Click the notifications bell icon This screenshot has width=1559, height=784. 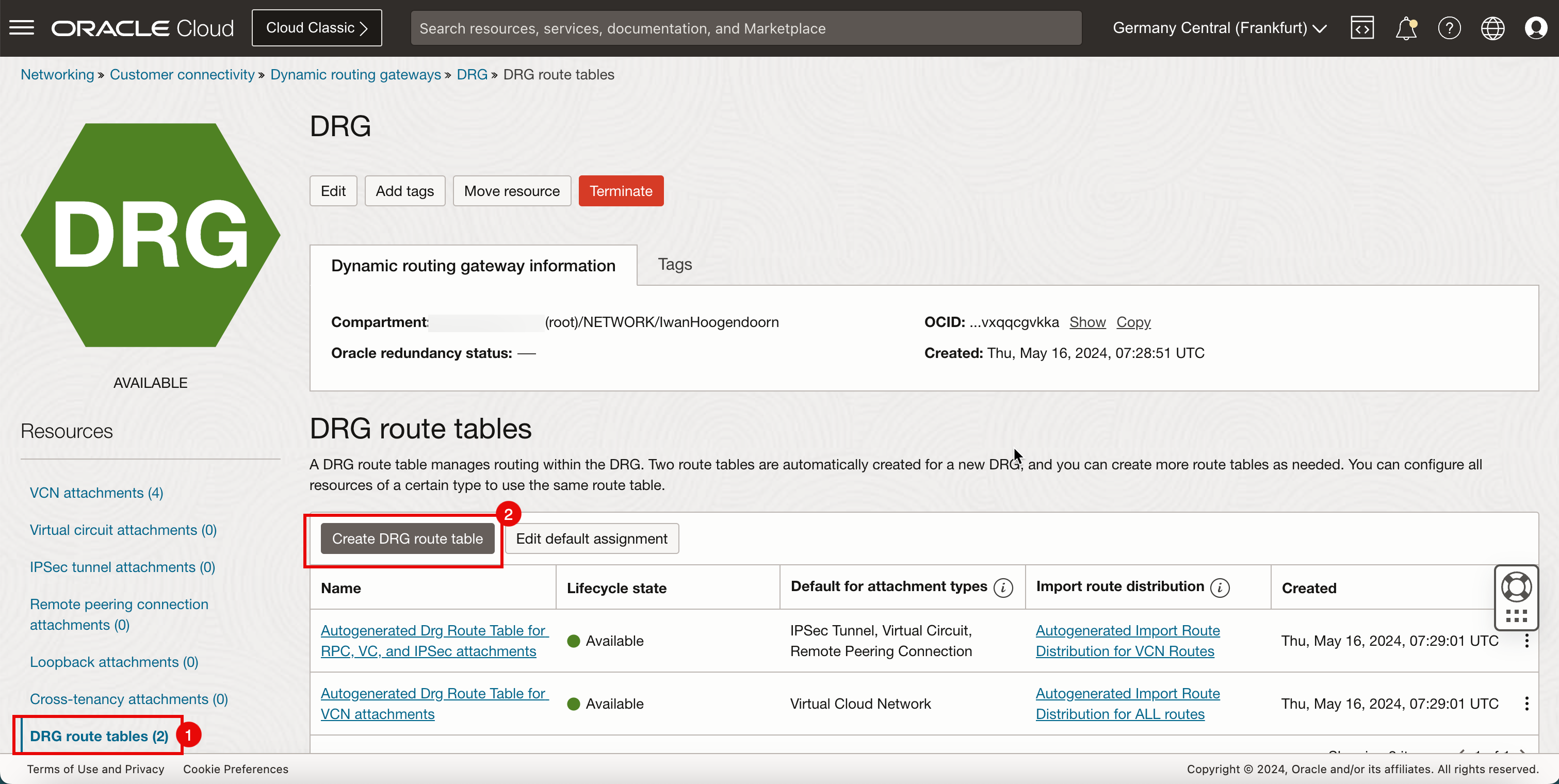pos(1406,28)
